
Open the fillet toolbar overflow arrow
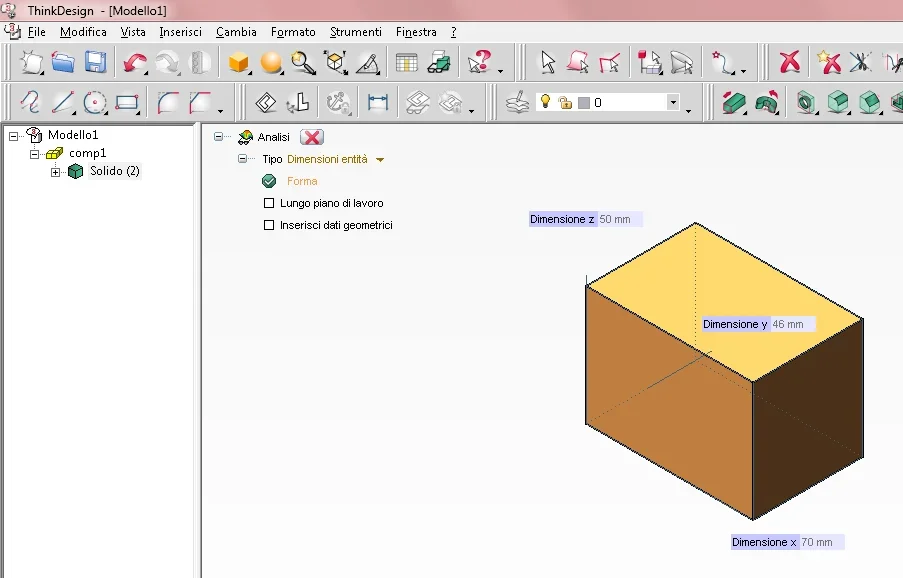[x=220, y=111]
